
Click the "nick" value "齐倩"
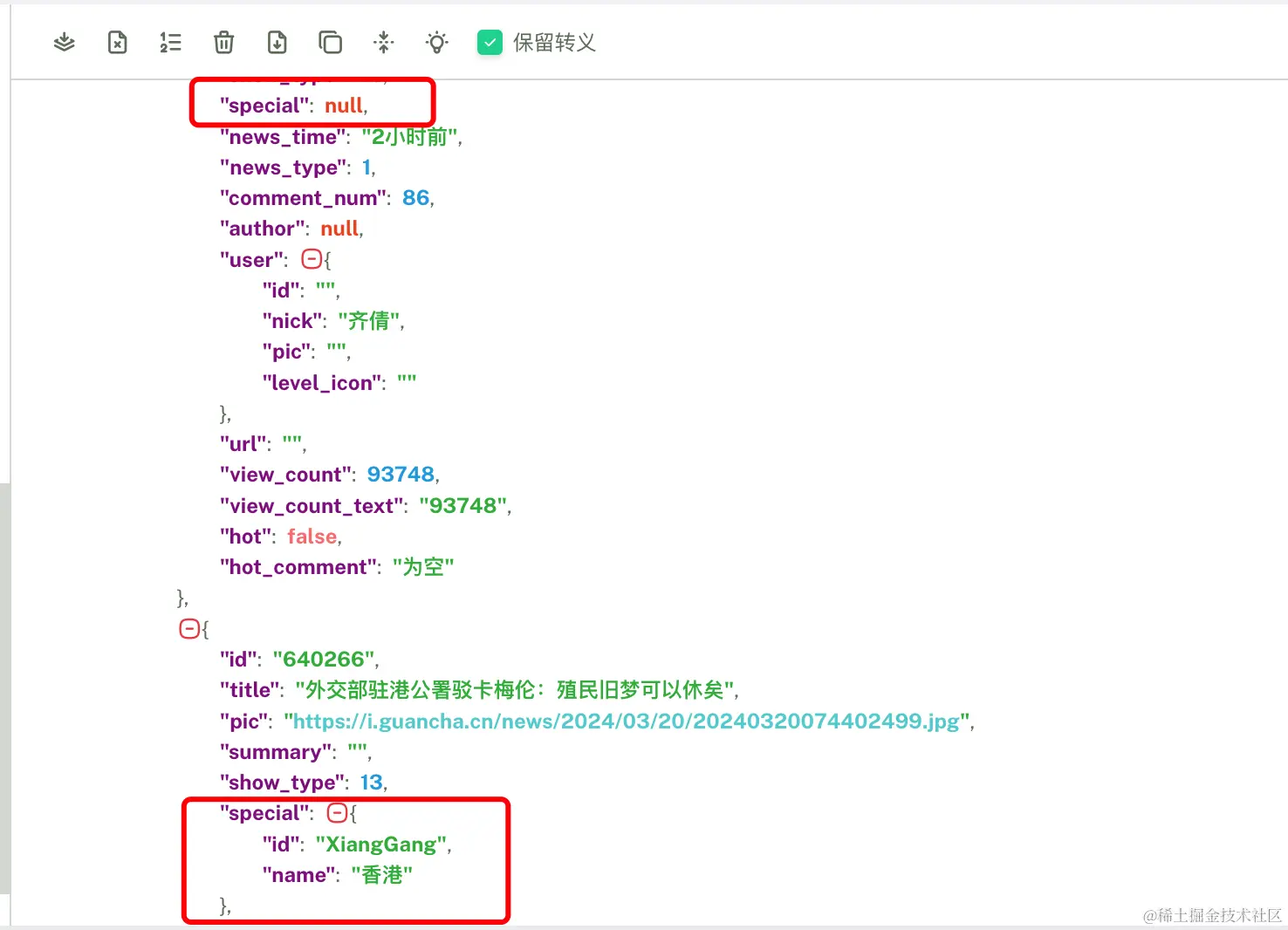(369, 321)
